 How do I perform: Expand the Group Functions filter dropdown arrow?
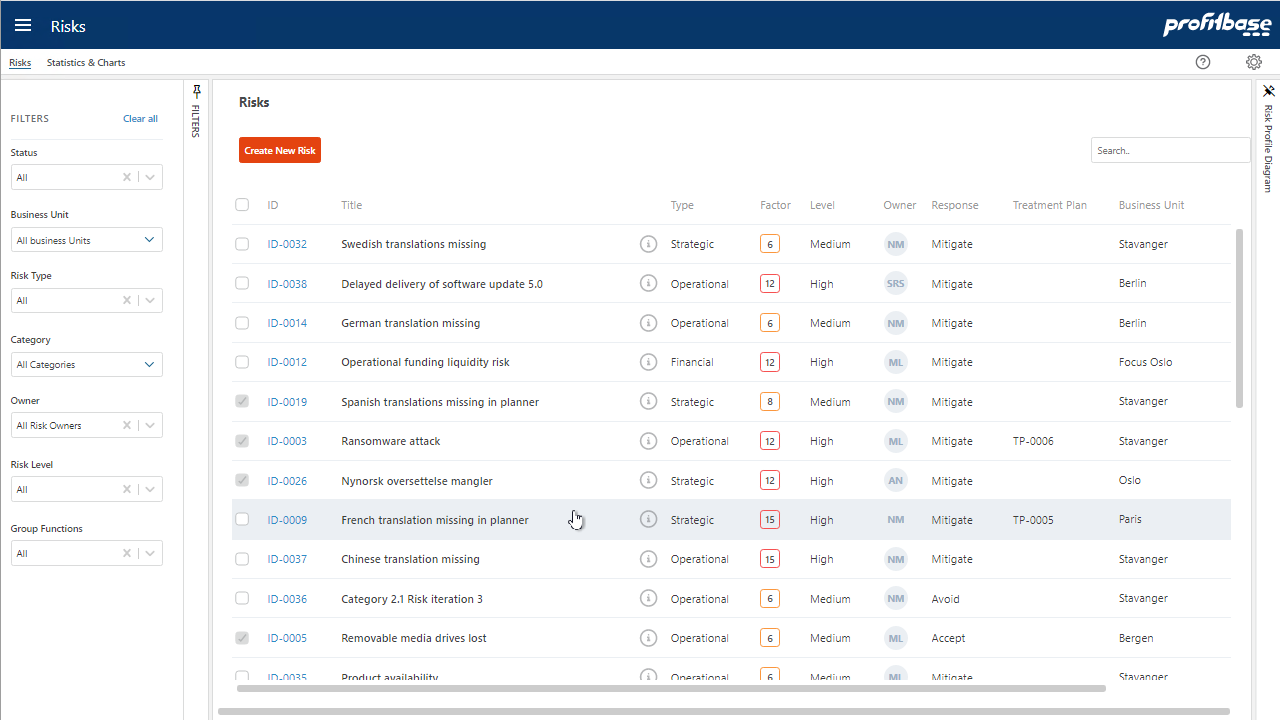coord(150,553)
